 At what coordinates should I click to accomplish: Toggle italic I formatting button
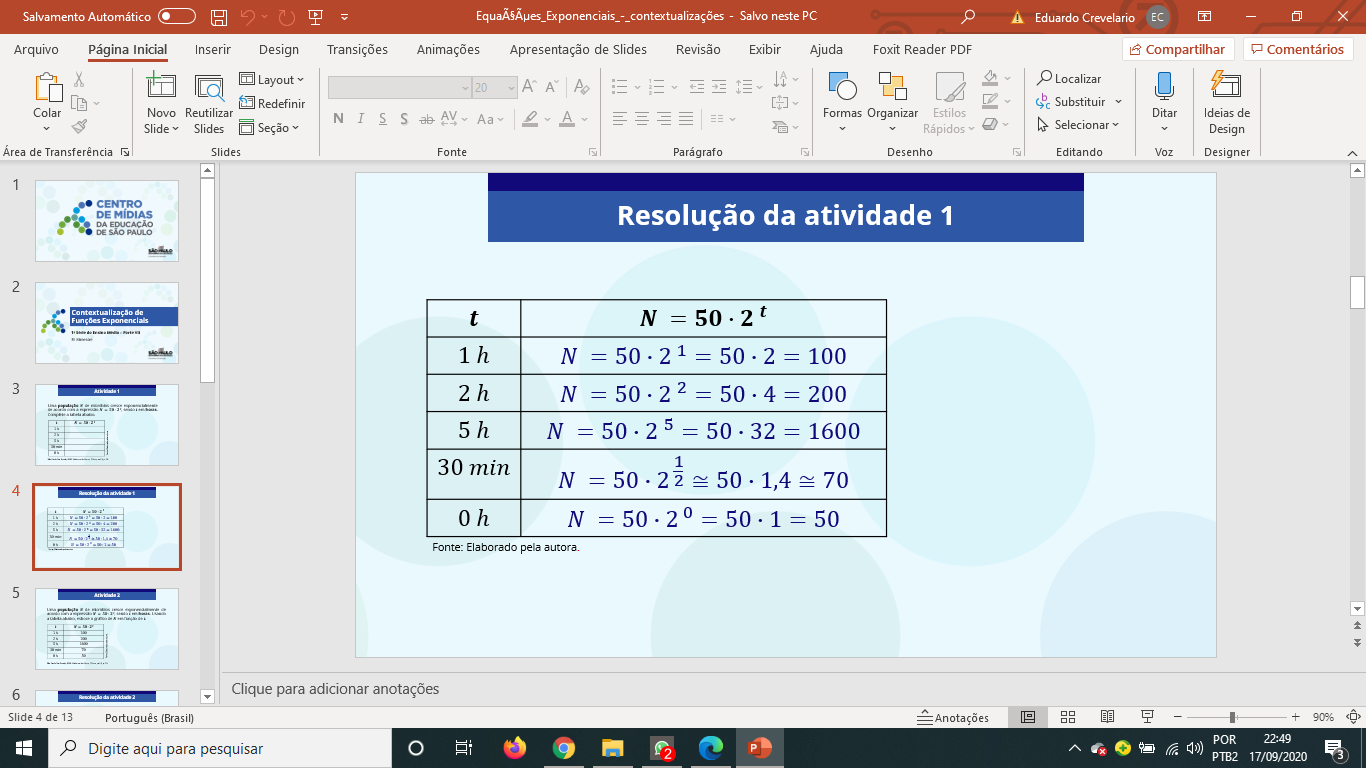point(360,118)
